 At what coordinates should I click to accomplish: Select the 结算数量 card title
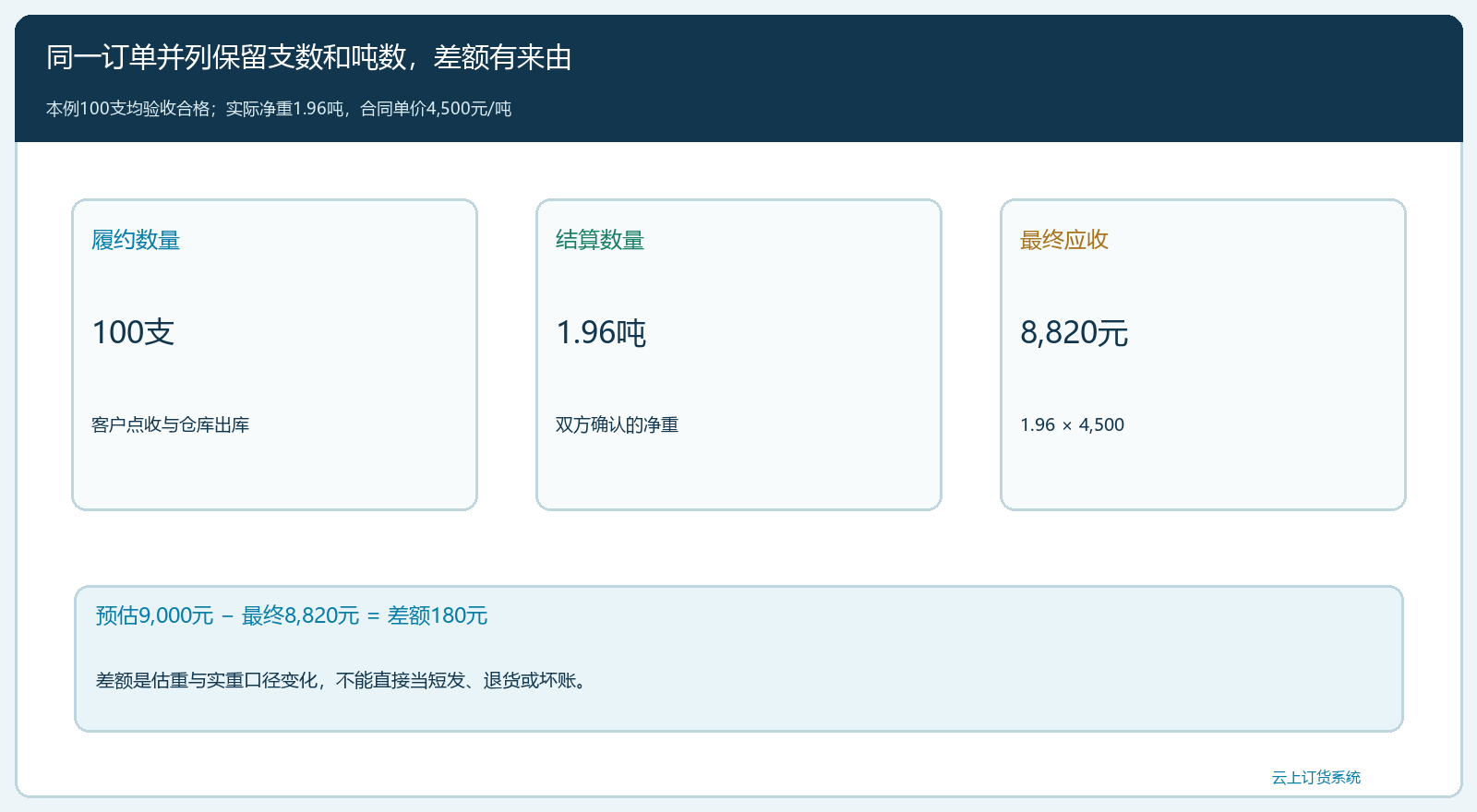tap(600, 240)
